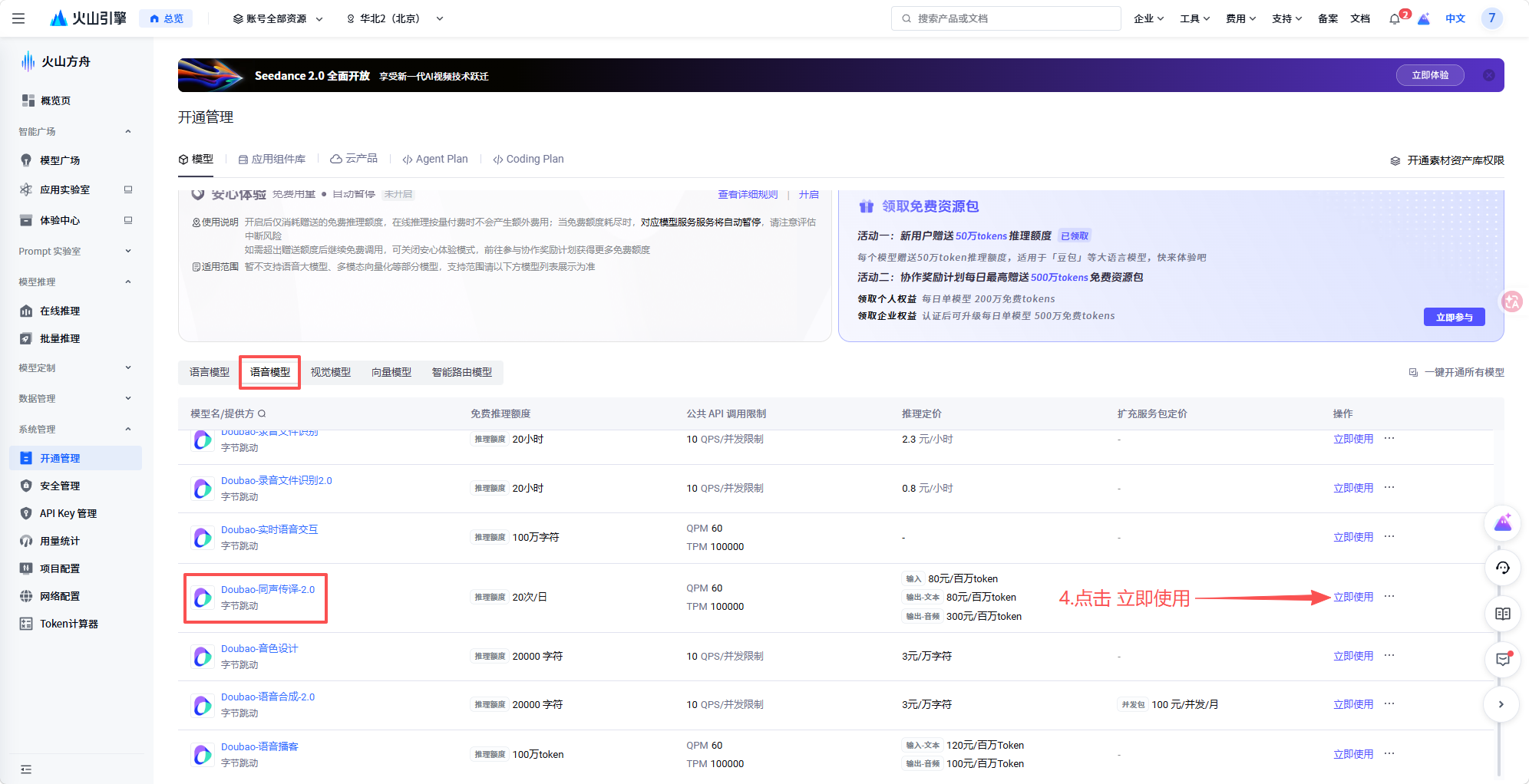
Task: Collapse the sidebar with the bottom icon
Action: coord(26,769)
